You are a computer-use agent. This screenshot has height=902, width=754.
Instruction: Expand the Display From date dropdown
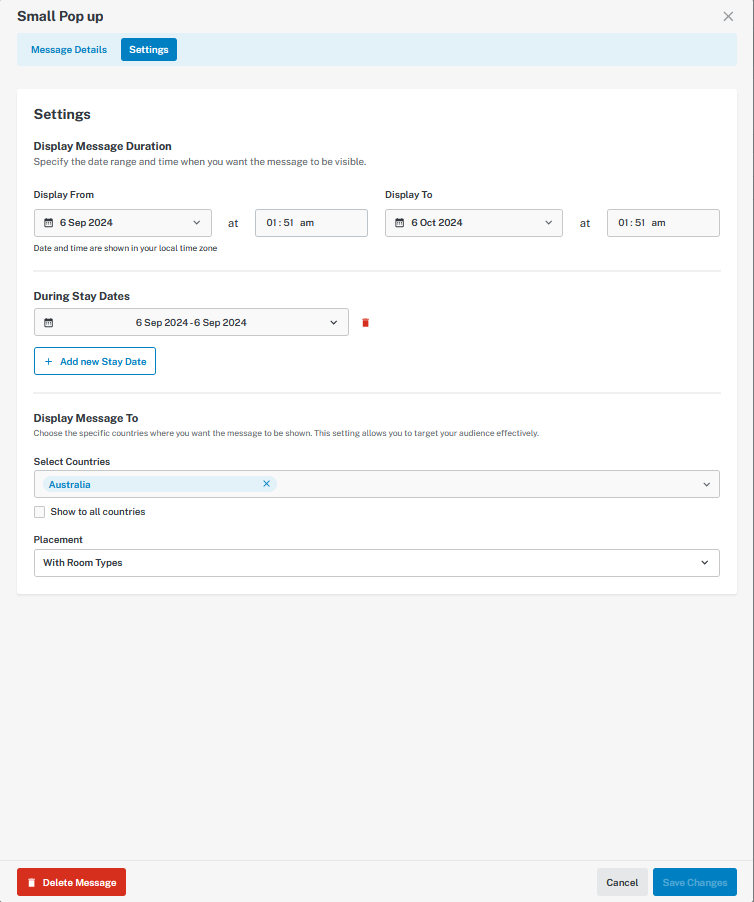click(123, 223)
